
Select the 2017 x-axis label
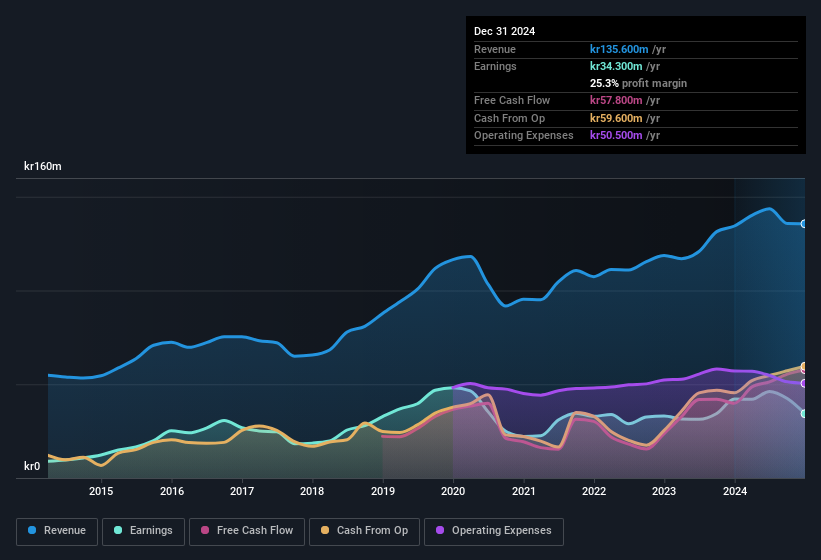(242, 491)
